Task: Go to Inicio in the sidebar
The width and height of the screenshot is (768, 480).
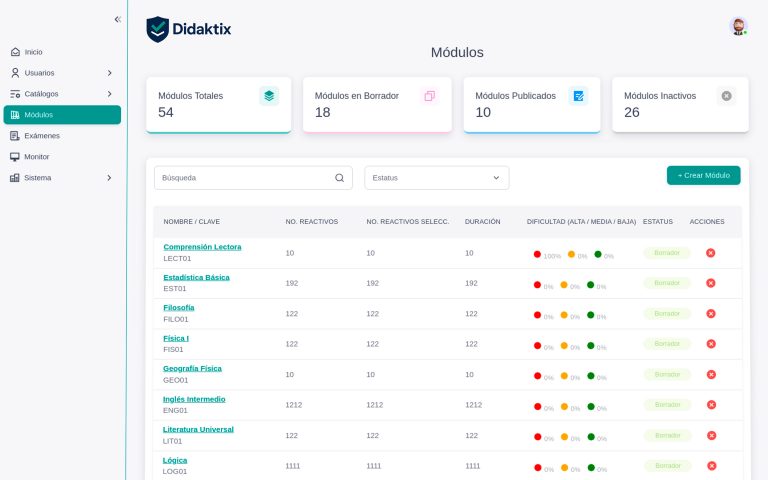Action: click(x=33, y=52)
